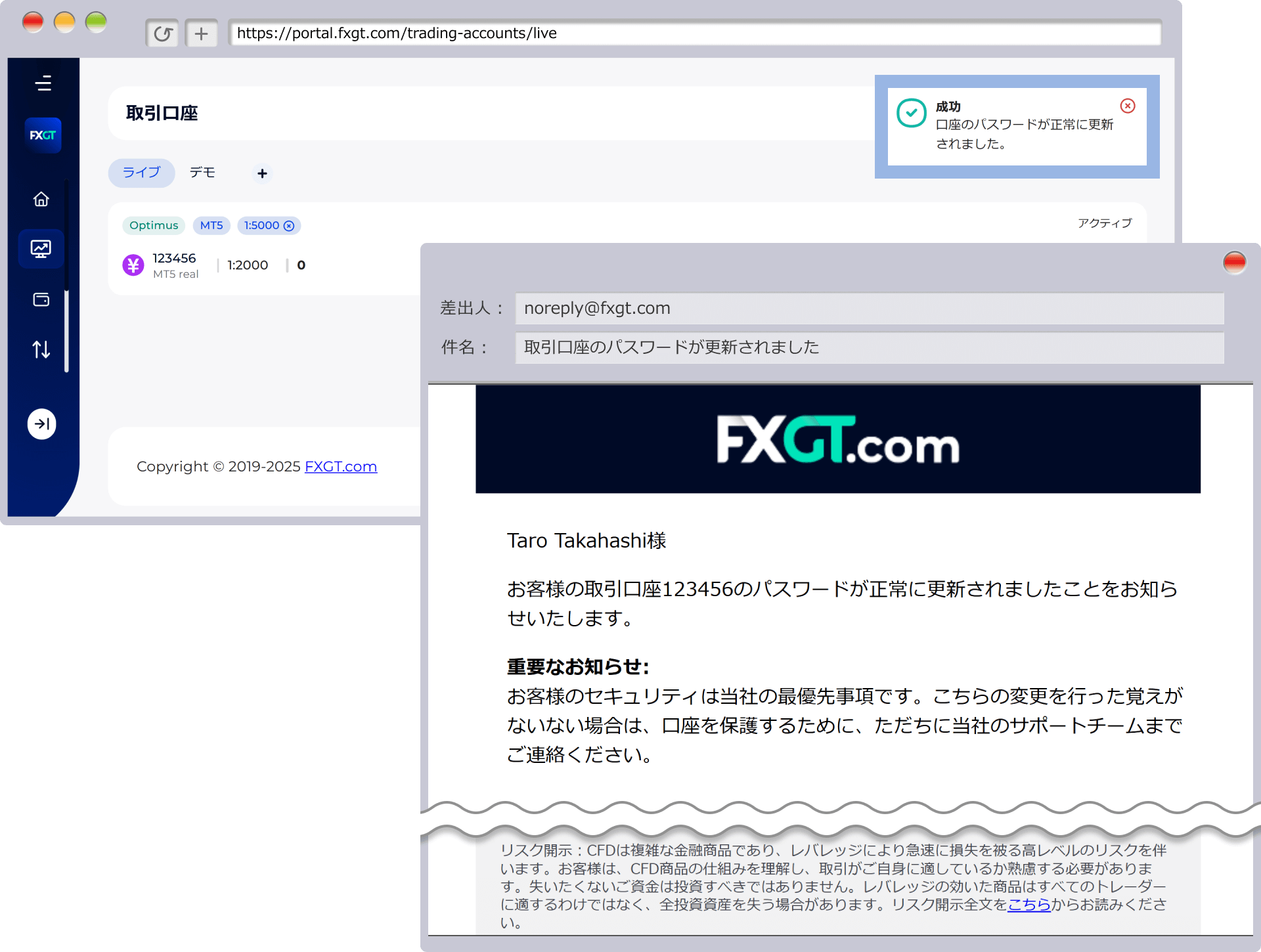Image resolution: width=1261 pixels, height=952 pixels.
Task: Click the アクティブ status label
Action: click(1105, 223)
